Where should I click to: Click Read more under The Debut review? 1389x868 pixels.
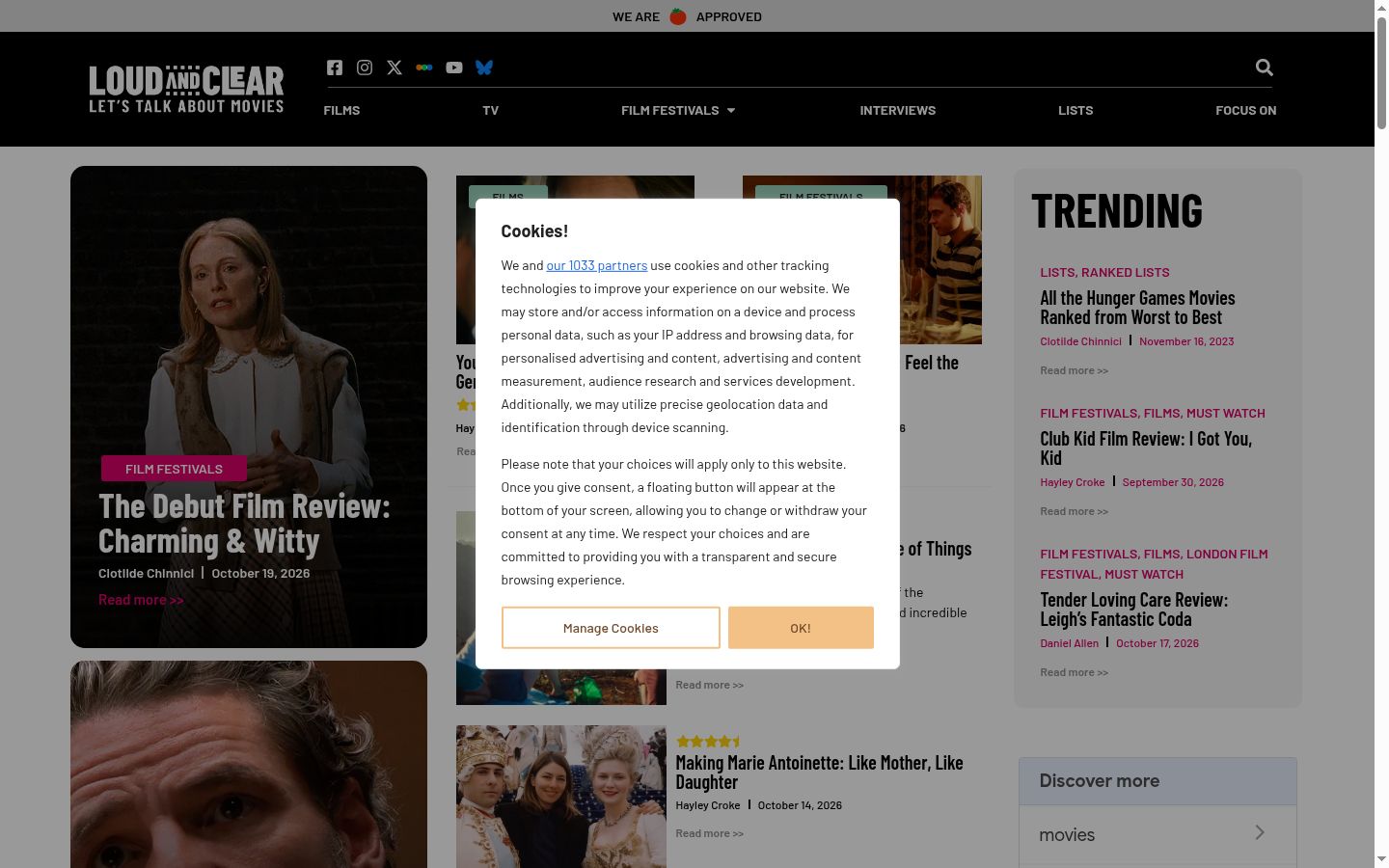141,600
